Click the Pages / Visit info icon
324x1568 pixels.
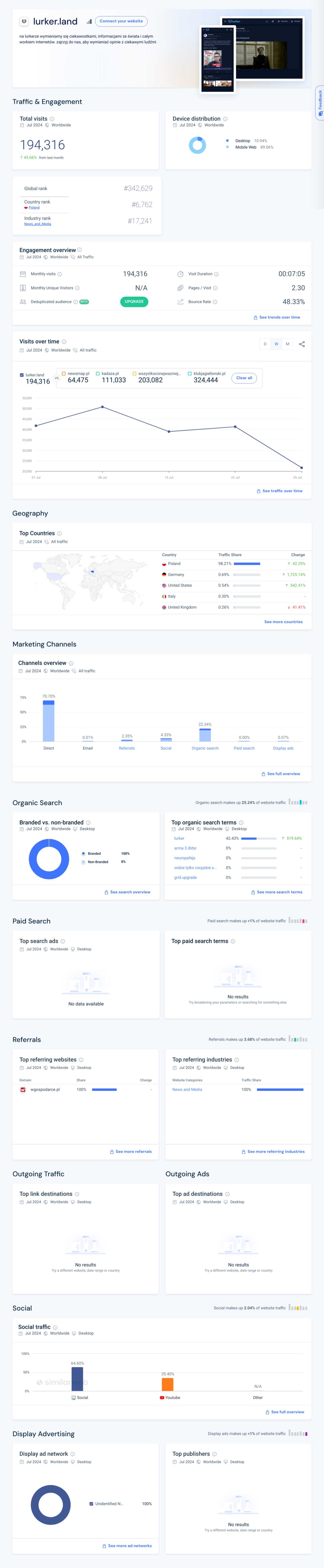pyautogui.click(x=215, y=288)
